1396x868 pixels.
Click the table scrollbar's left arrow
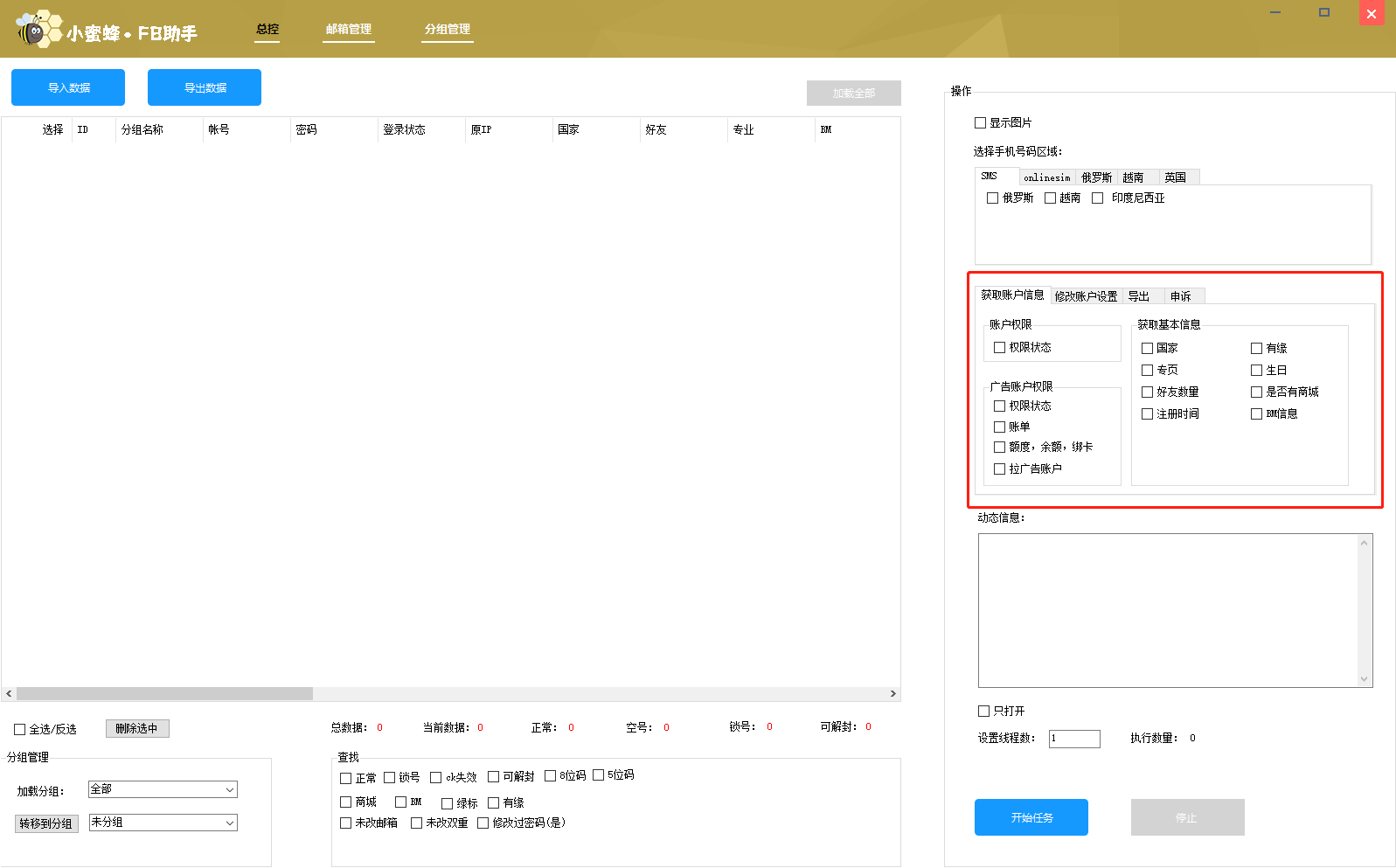[9, 693]
